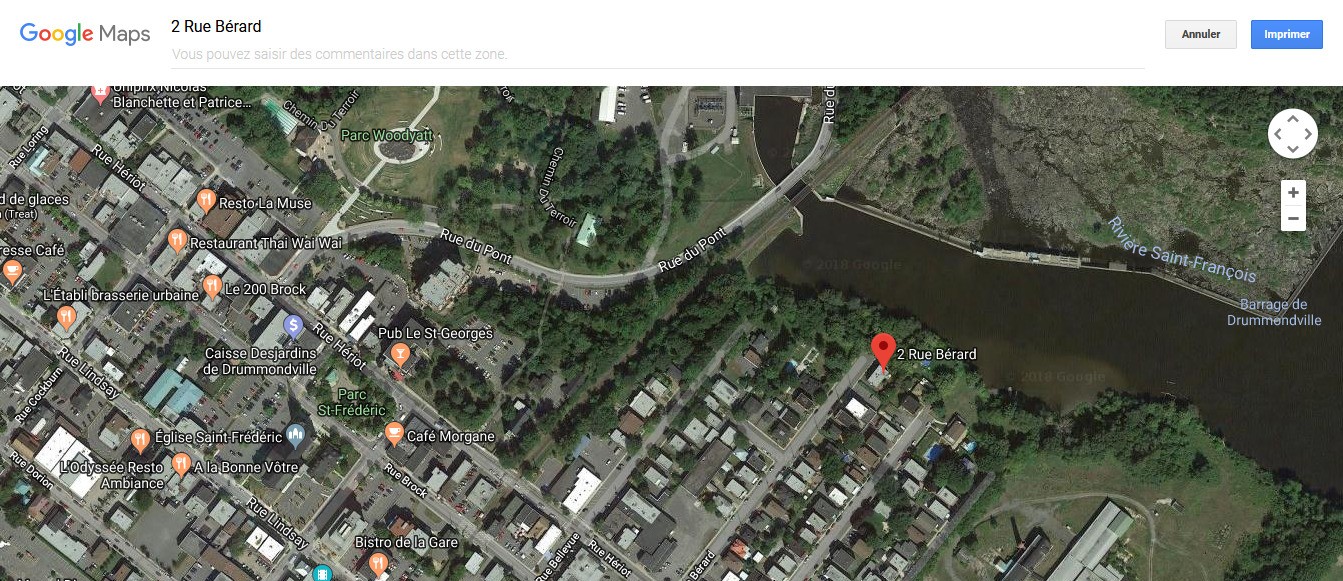Select the Pub Le St-Georges bar marker
The width and height of the screenshot is (1343, 581).
[x=401, y=353]
